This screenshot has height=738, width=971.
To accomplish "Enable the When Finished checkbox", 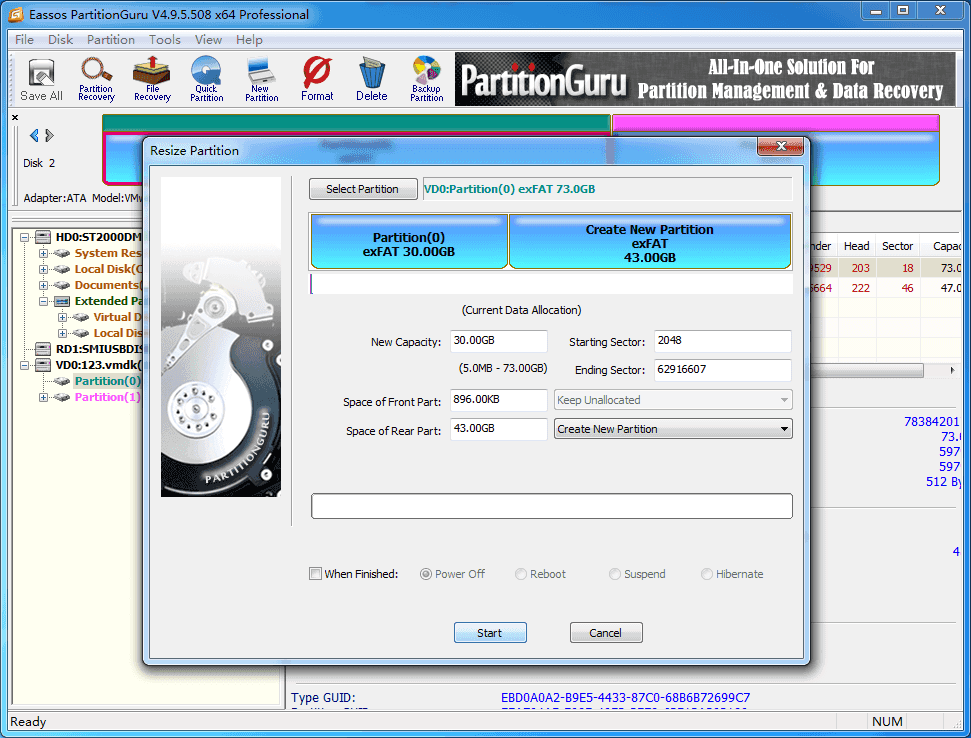I will 315,574.
